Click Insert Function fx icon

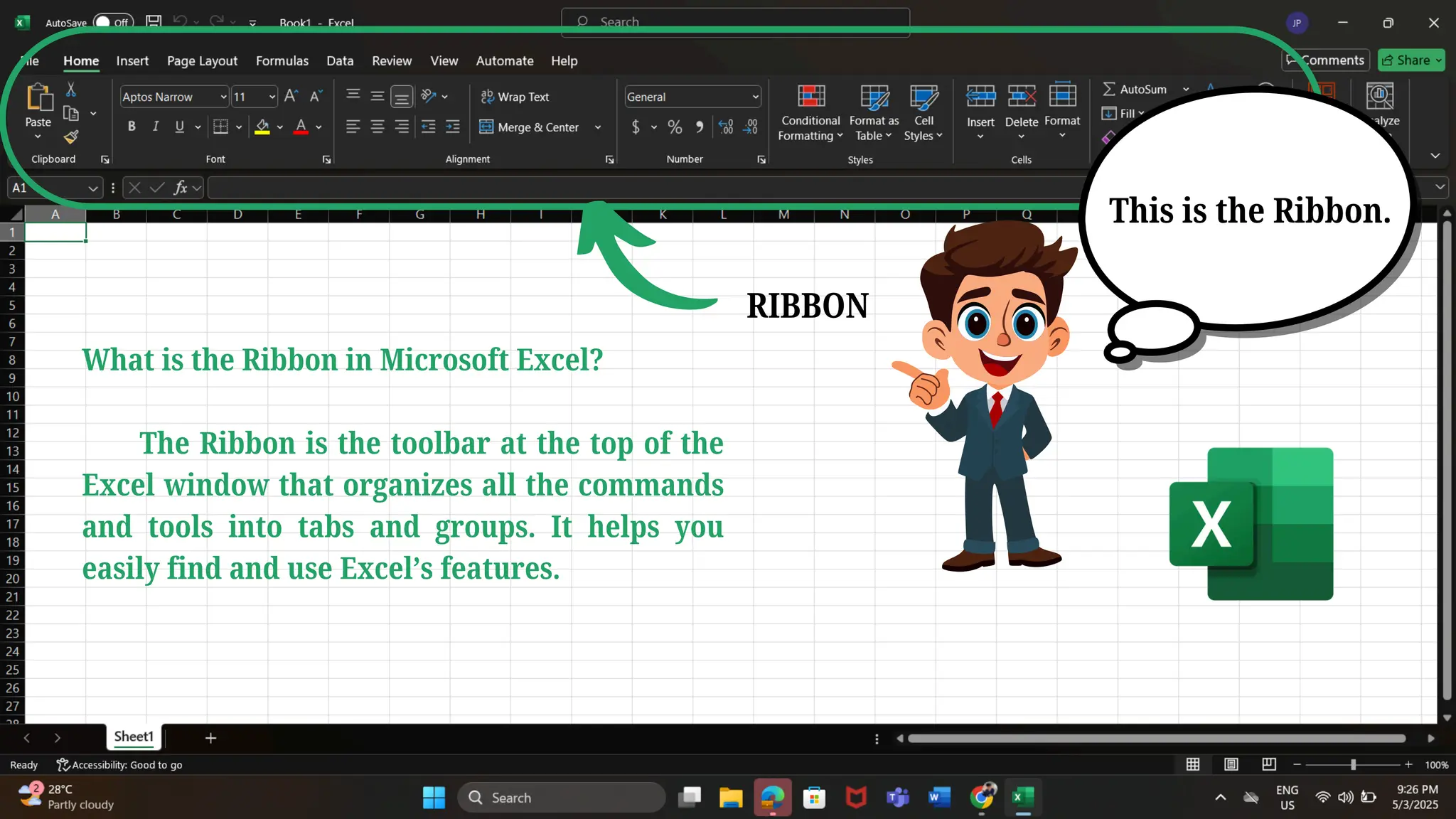[181, 188]
